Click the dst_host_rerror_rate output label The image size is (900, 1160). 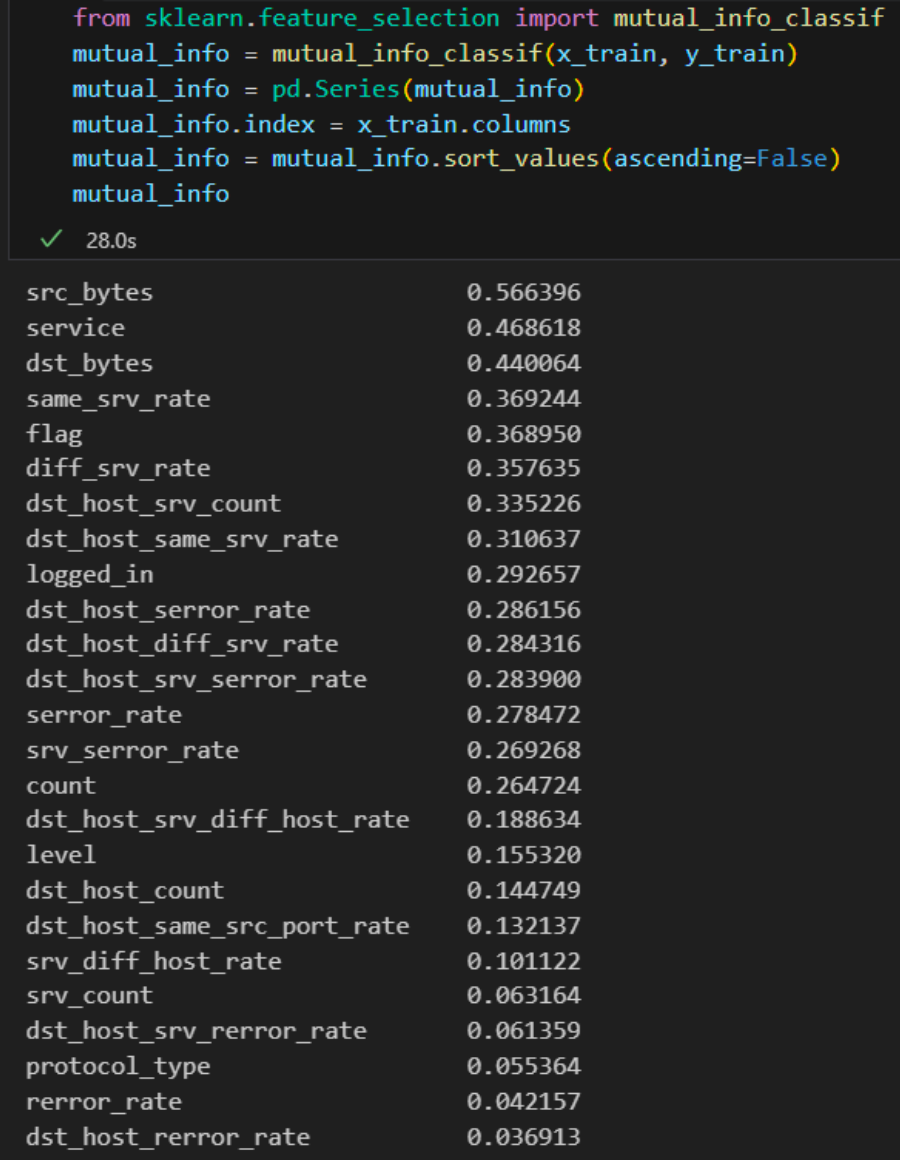[x=168, y=1137]
